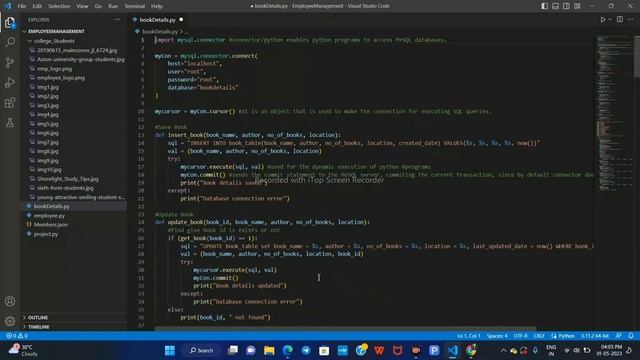Click the vertical editor scrollbar thumb
The image size is (640, 360).
coord(637,56)
